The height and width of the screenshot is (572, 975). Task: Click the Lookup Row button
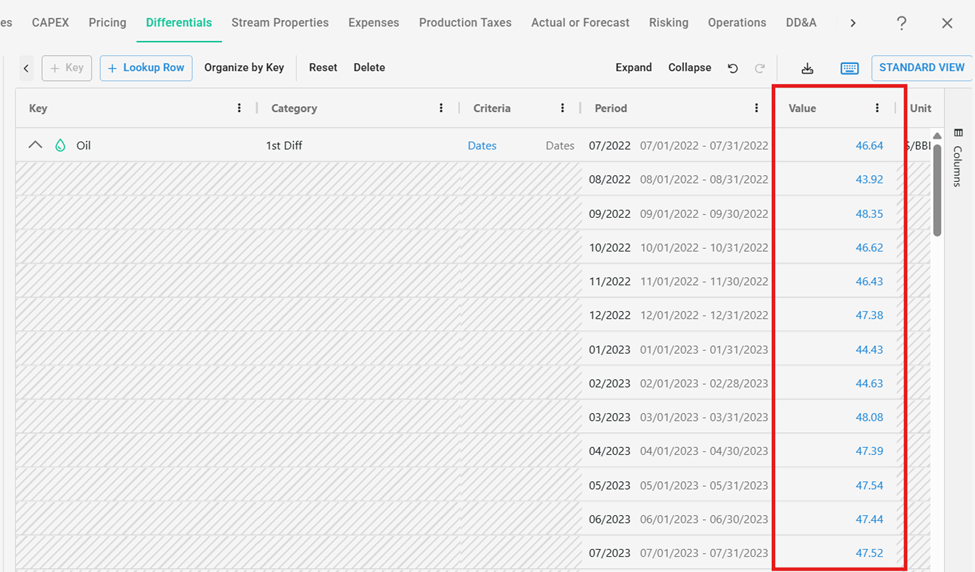[146, 68]
